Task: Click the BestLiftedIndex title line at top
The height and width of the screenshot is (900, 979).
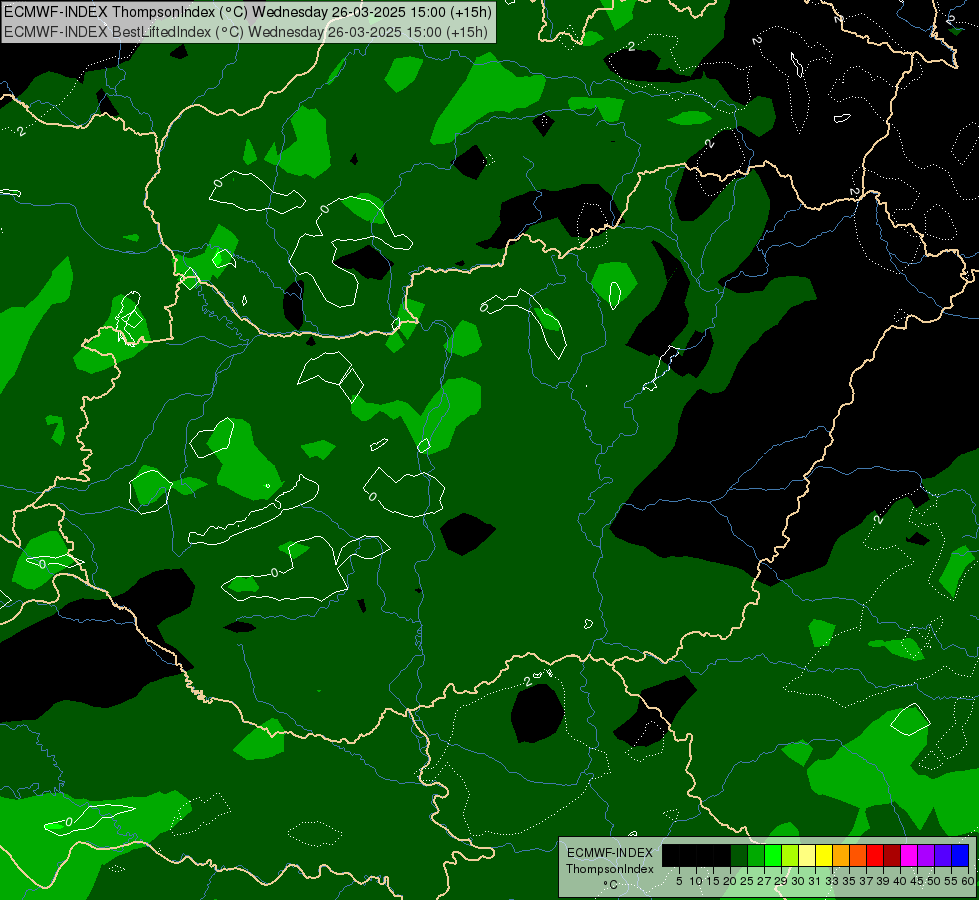Action: [246, 32]
